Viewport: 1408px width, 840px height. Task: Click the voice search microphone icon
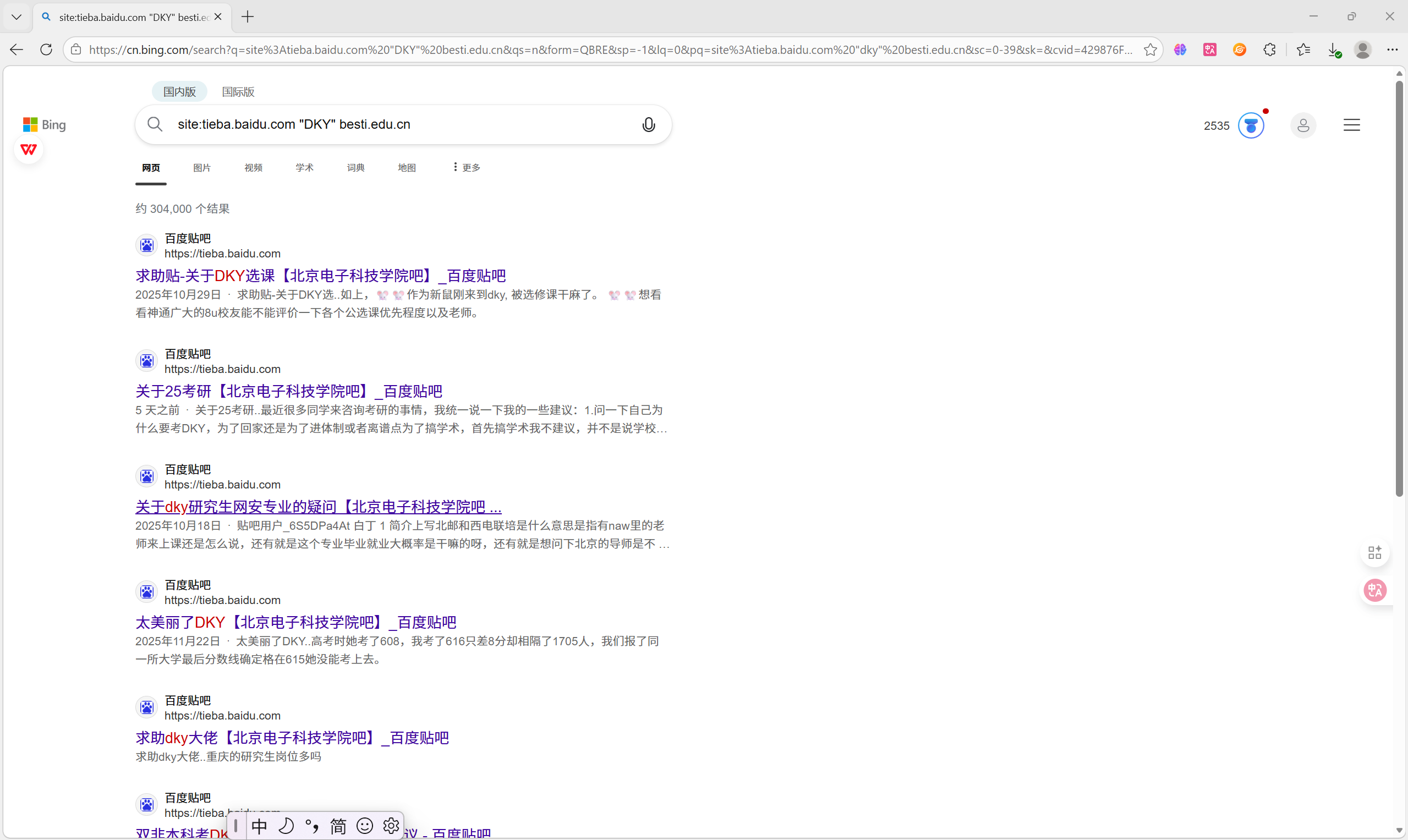point(648,124)
